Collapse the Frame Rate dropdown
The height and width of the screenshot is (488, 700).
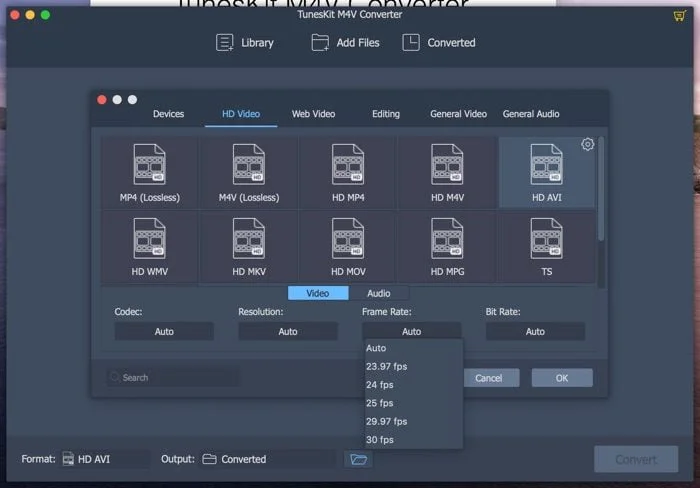411,331
